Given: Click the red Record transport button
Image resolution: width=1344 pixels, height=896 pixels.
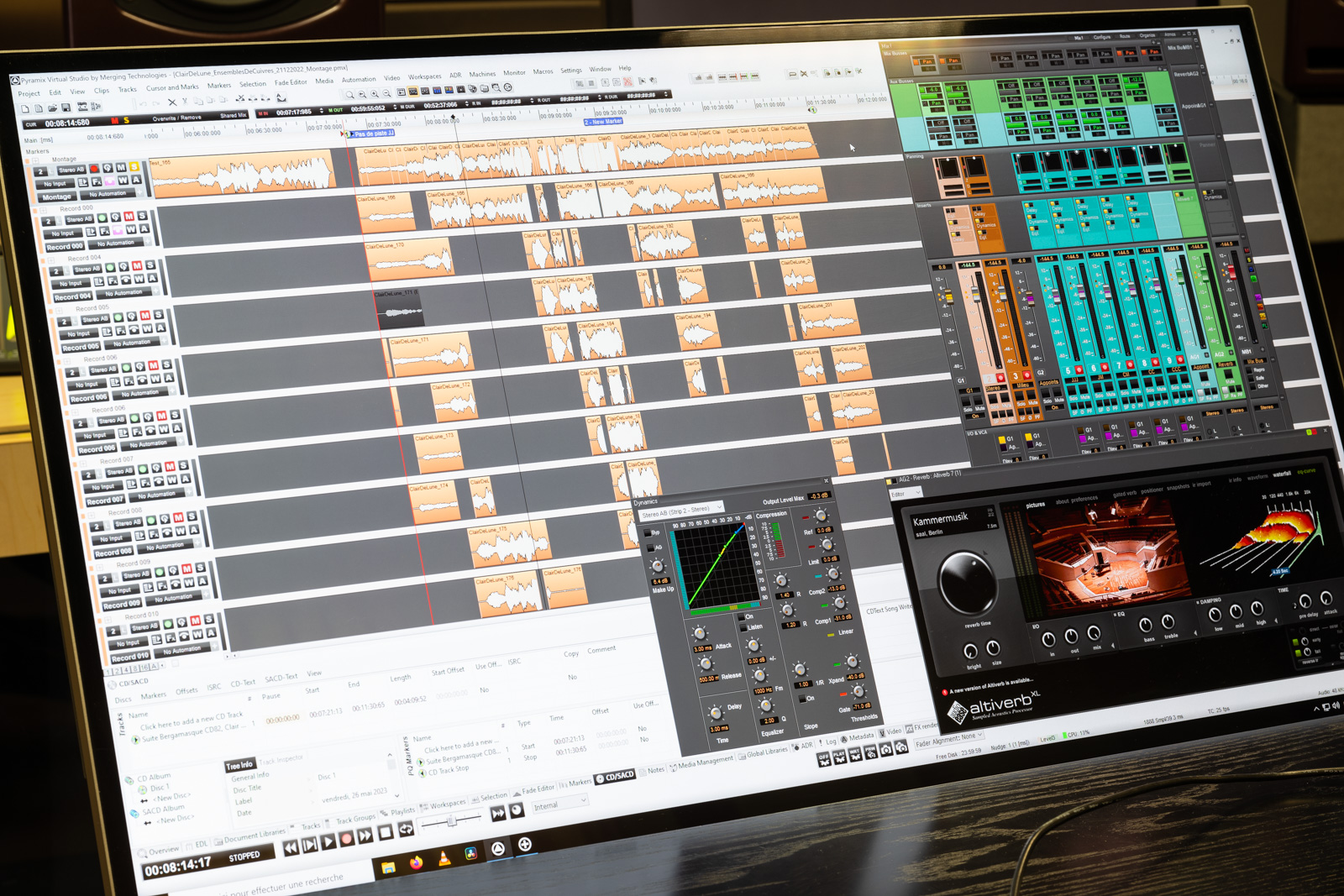Looking at the screenshot, I should [x=346, y=839].
